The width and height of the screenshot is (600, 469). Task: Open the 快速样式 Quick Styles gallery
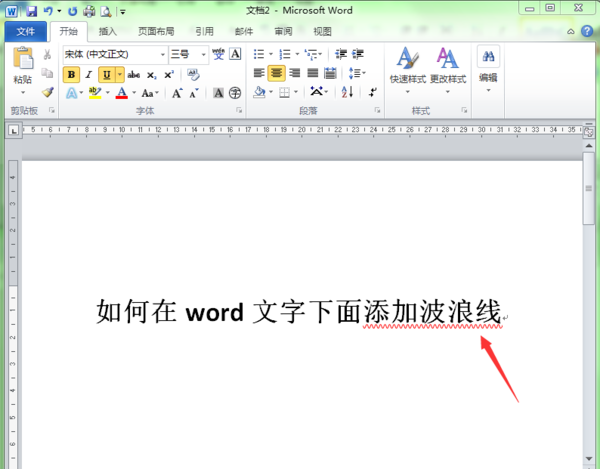pyautogui.click(x=408, y=70)
